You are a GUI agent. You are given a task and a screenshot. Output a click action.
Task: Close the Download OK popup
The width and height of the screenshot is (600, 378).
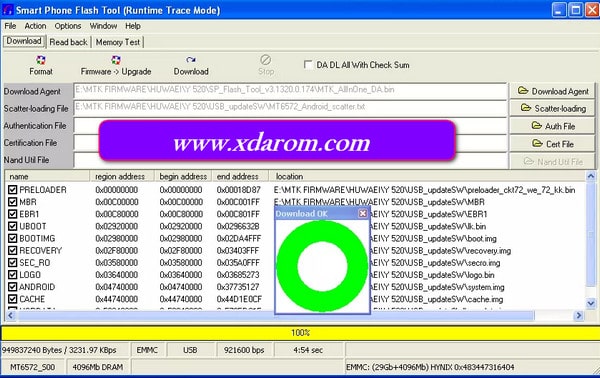coord(362,213)
